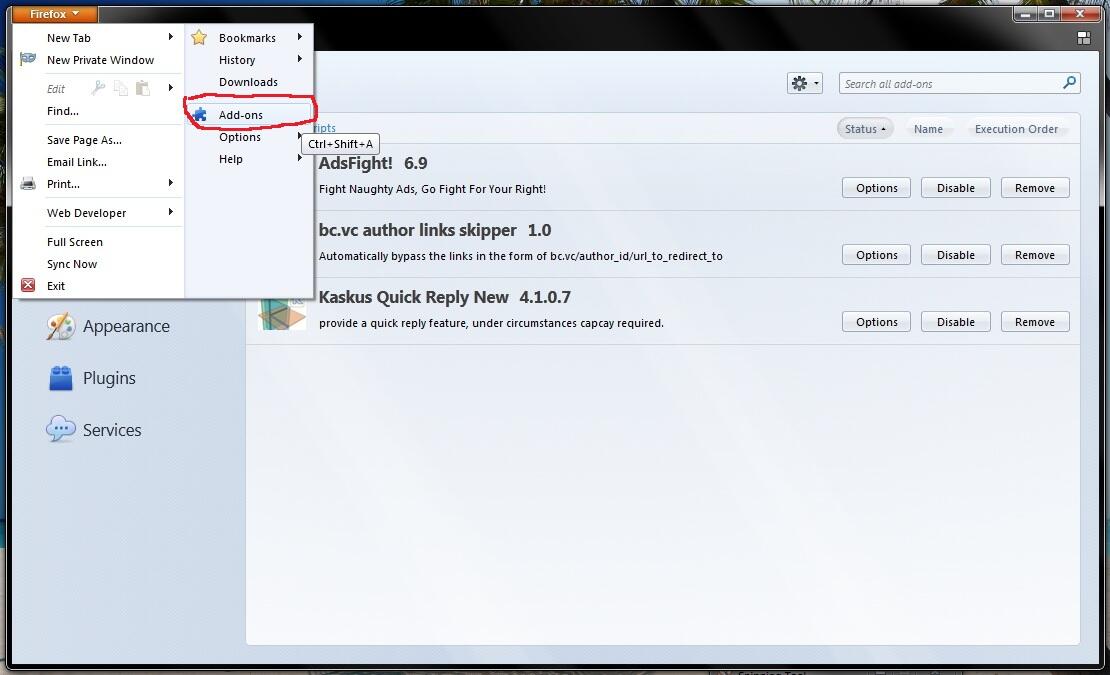The height and width of the screenshot is (675, 1110).
Task: Click the Edit cut icon
Action: click(98, 88)
